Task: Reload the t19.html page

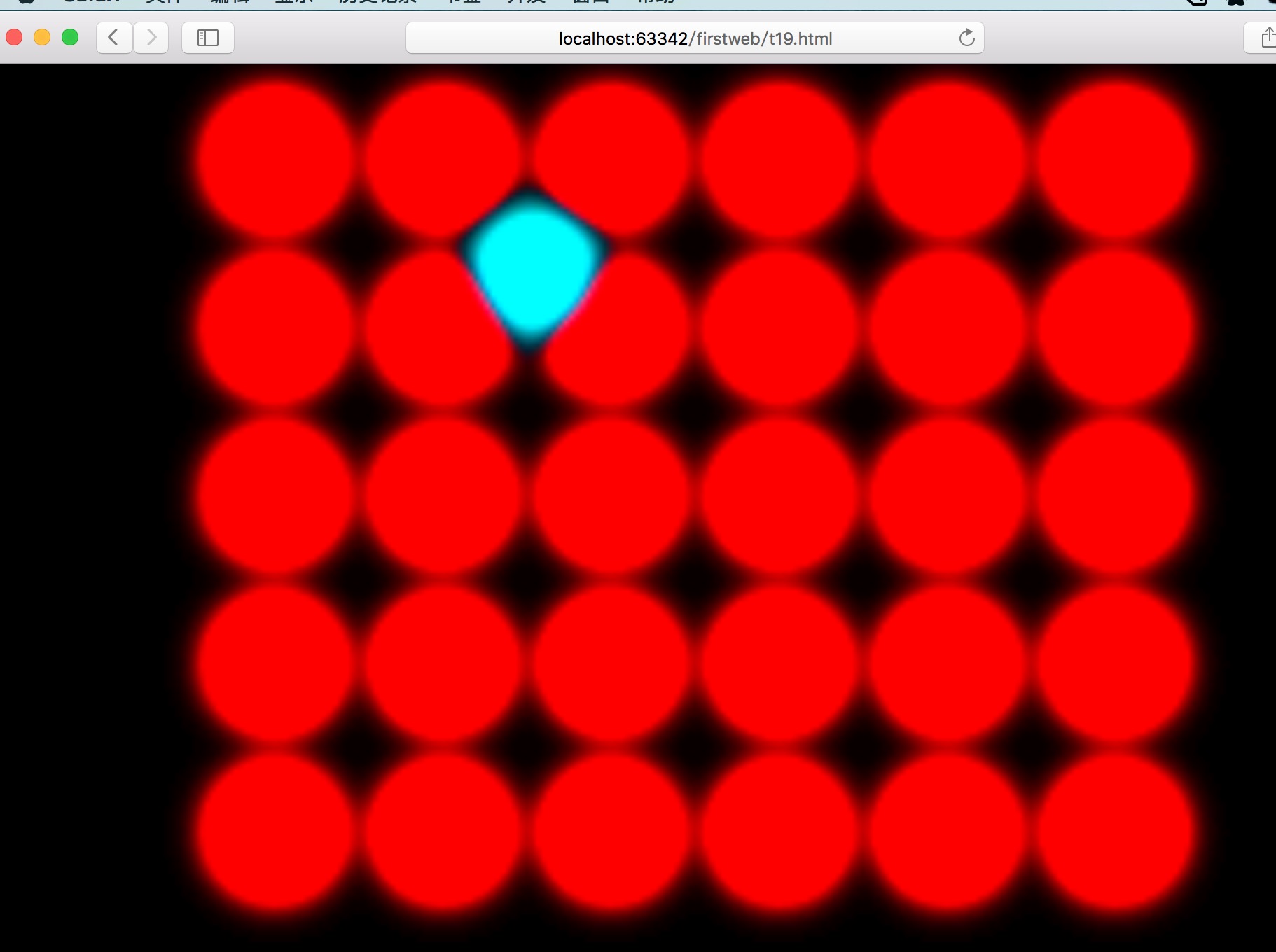Action: [966, 38]
